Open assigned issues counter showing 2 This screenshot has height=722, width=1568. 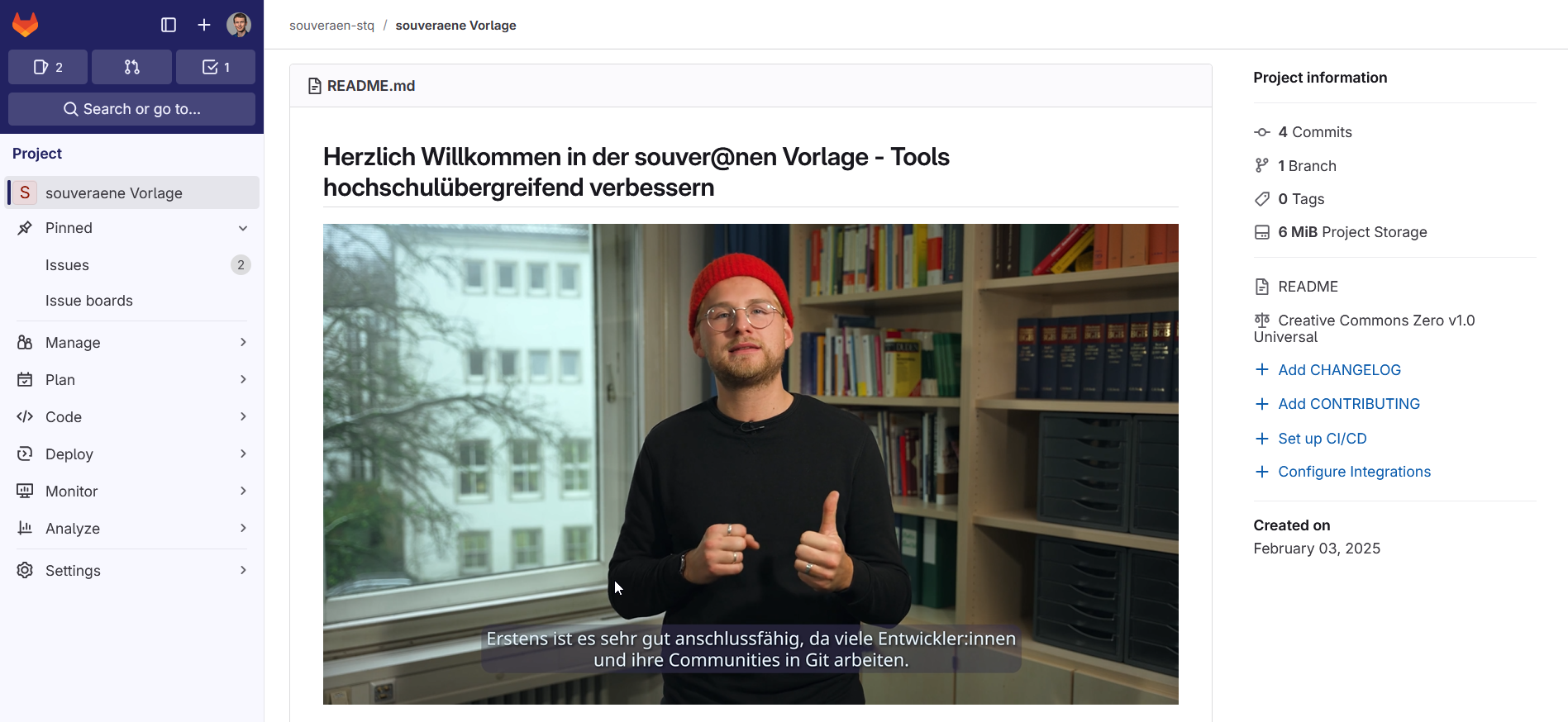tap(48, 67)
